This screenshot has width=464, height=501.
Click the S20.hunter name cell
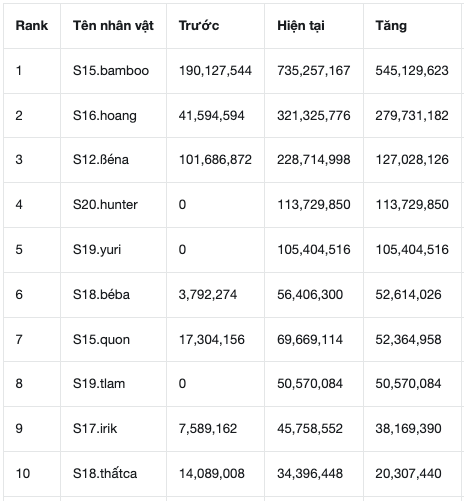click(113, 205)
